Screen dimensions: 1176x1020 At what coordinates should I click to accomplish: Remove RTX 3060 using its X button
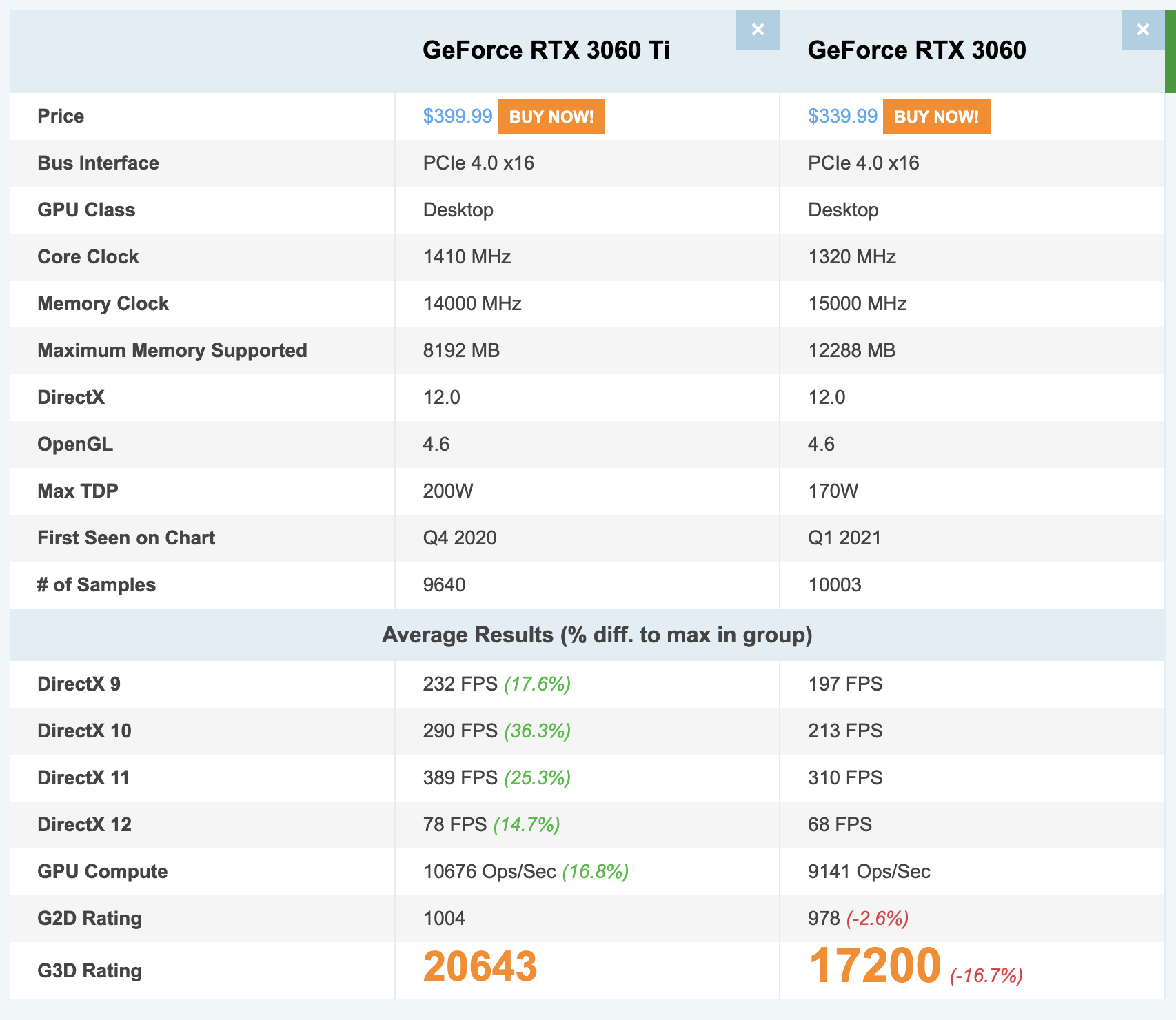[1142, 30]
